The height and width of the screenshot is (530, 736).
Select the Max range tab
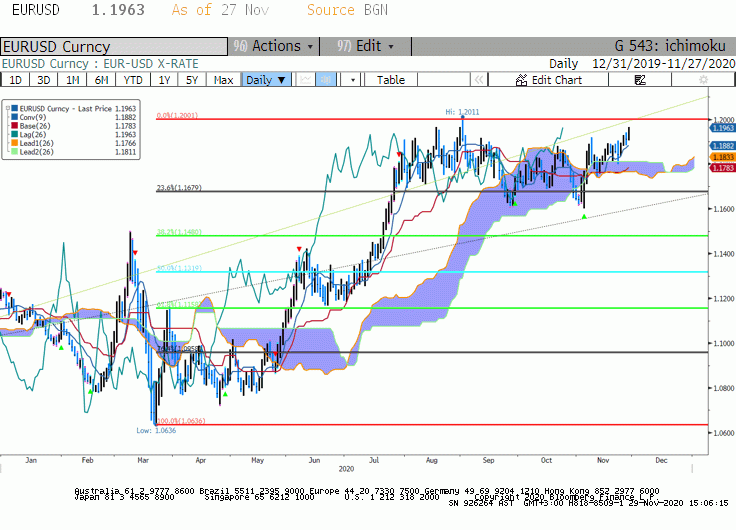pos(223,80)
